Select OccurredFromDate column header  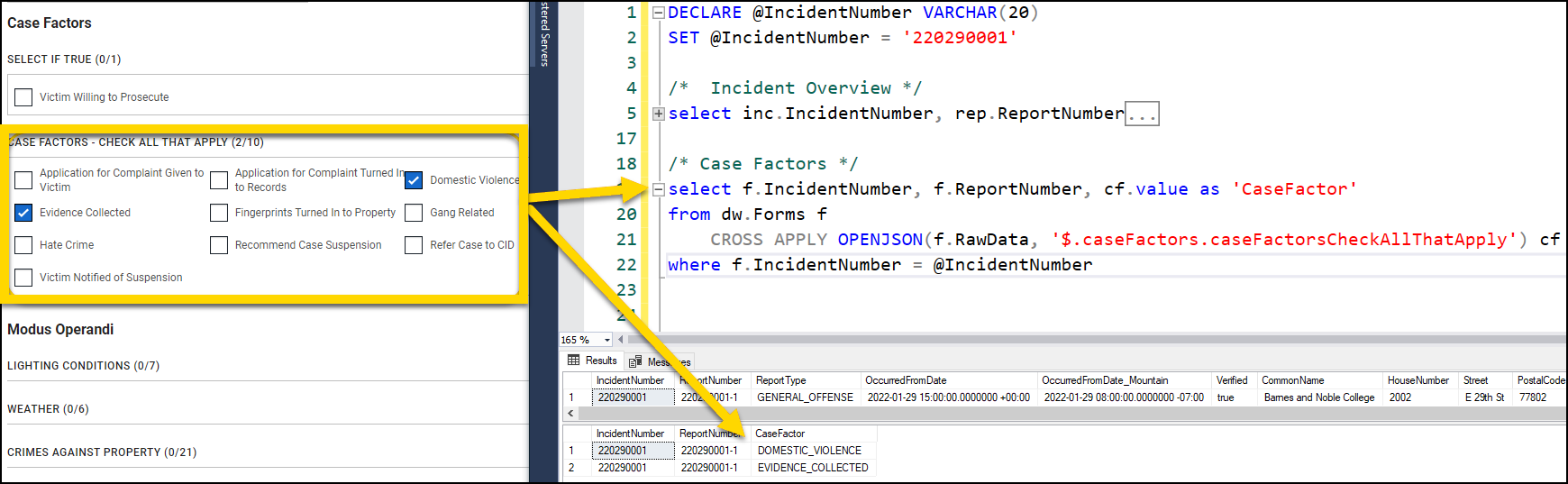point(948,380)
